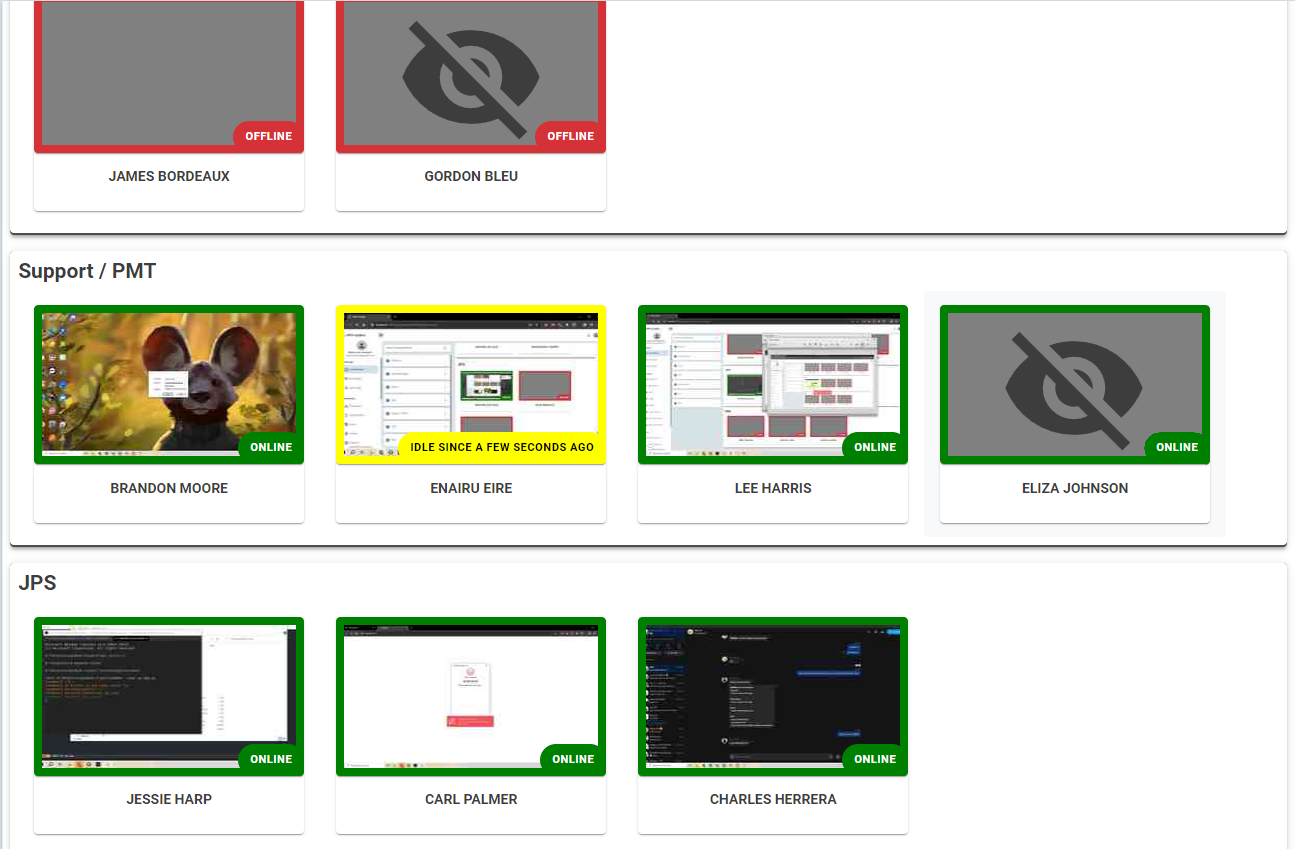Screen dimensions: 1295x849
Task: Select the JPS group heading
Action: [37, 583]
